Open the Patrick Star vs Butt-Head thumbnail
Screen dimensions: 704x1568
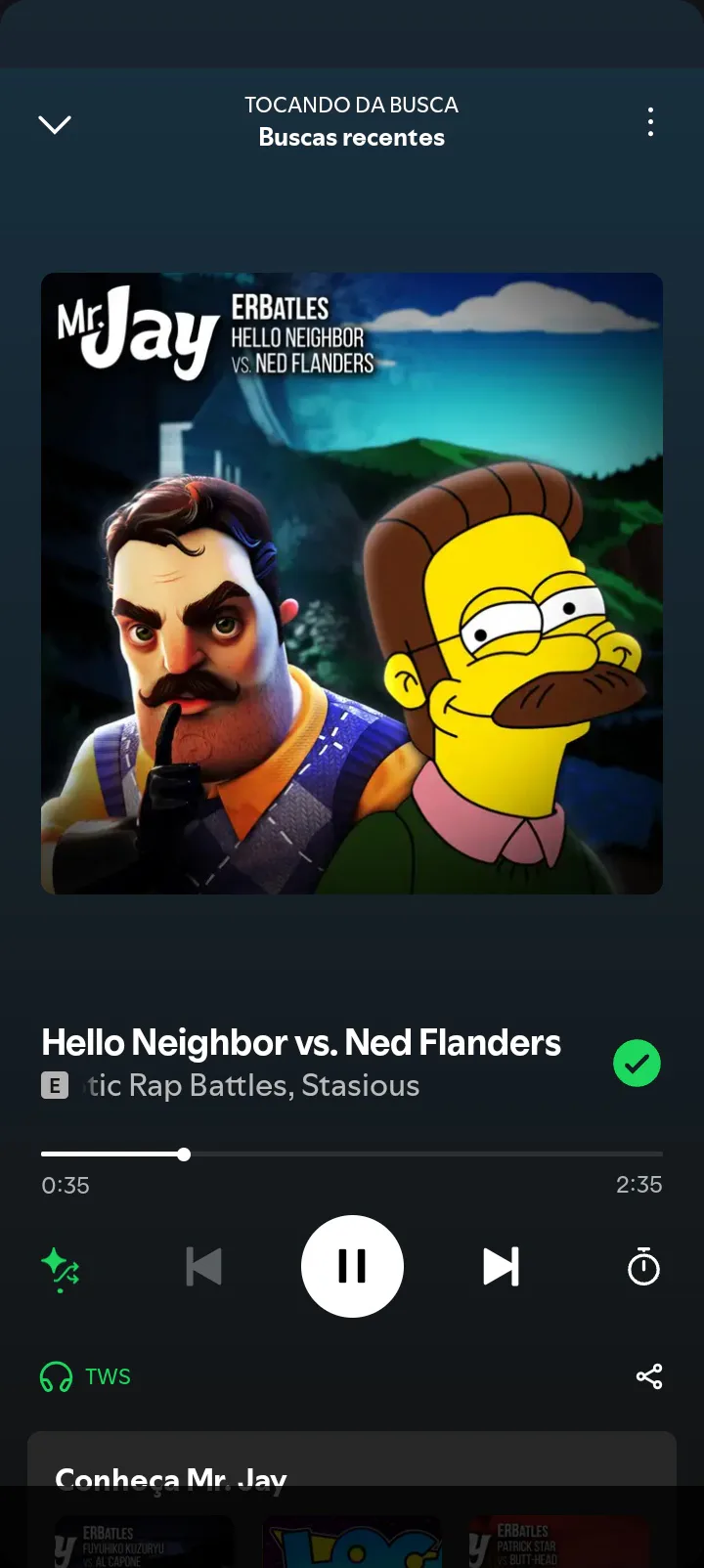(x=558, y=1542)
